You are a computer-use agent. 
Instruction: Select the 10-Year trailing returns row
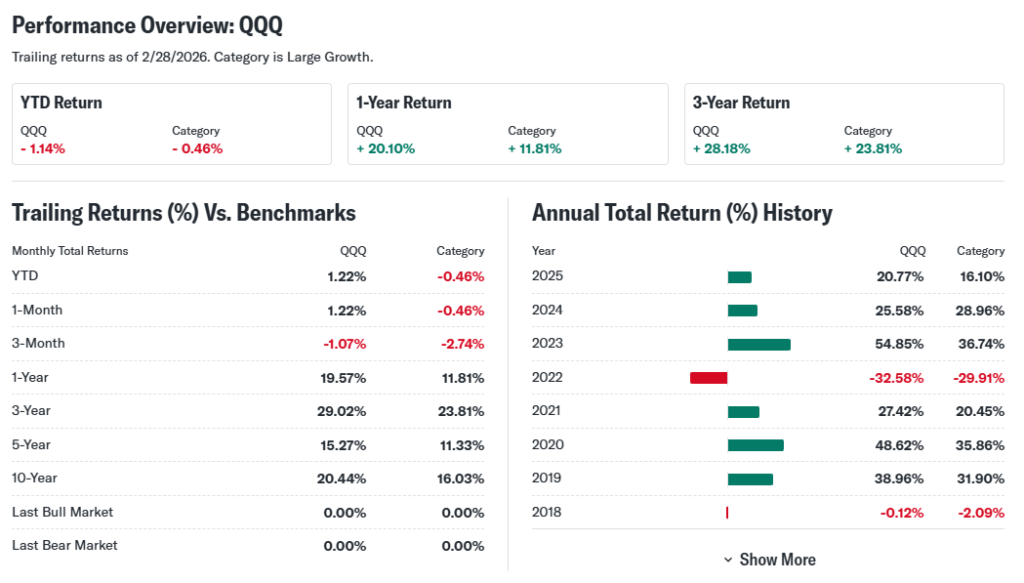click(248, 478)
